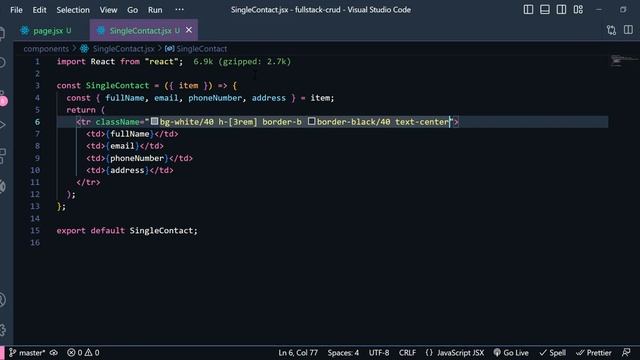Open the File menu
Viewport: 640px width, 360px height.
click(16, 10)
